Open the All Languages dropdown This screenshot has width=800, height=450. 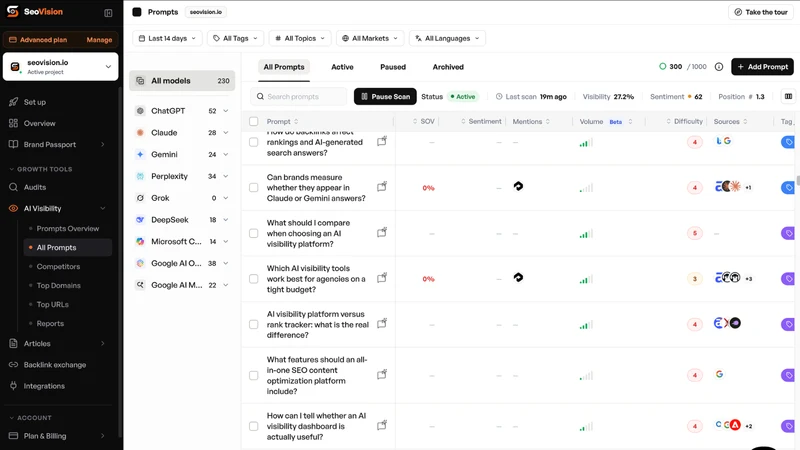(447, 38)
